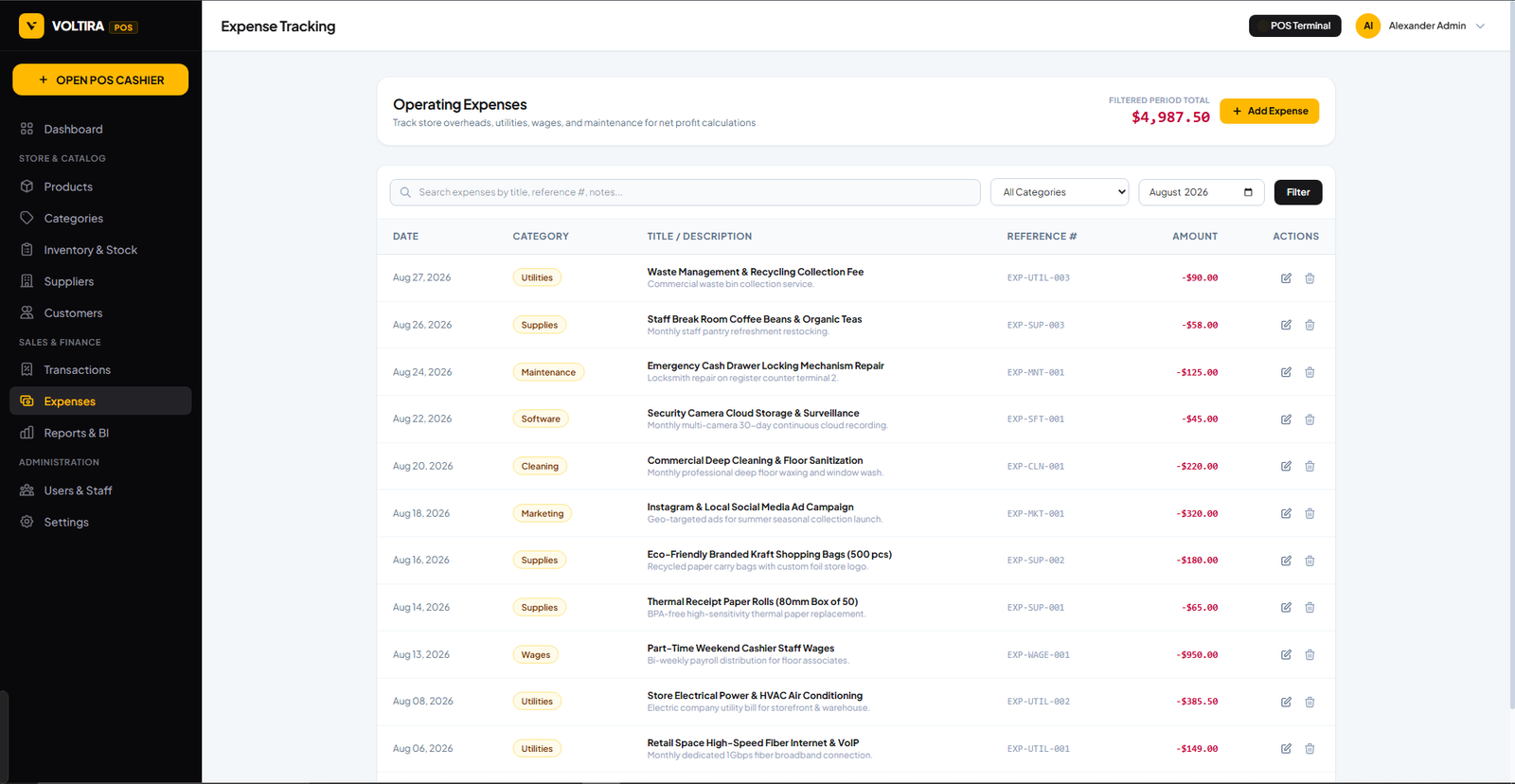Screen dimensions: 1515x784
Task: Expand the Alexander Admin account menu chevron
Action: (x=1480, y=26)
